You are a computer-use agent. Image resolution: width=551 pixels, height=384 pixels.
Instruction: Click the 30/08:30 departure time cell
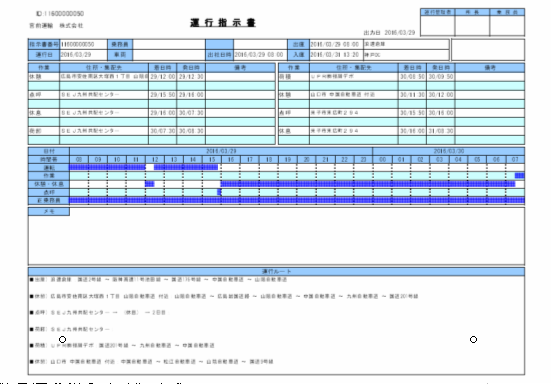(x=191, y=131)
